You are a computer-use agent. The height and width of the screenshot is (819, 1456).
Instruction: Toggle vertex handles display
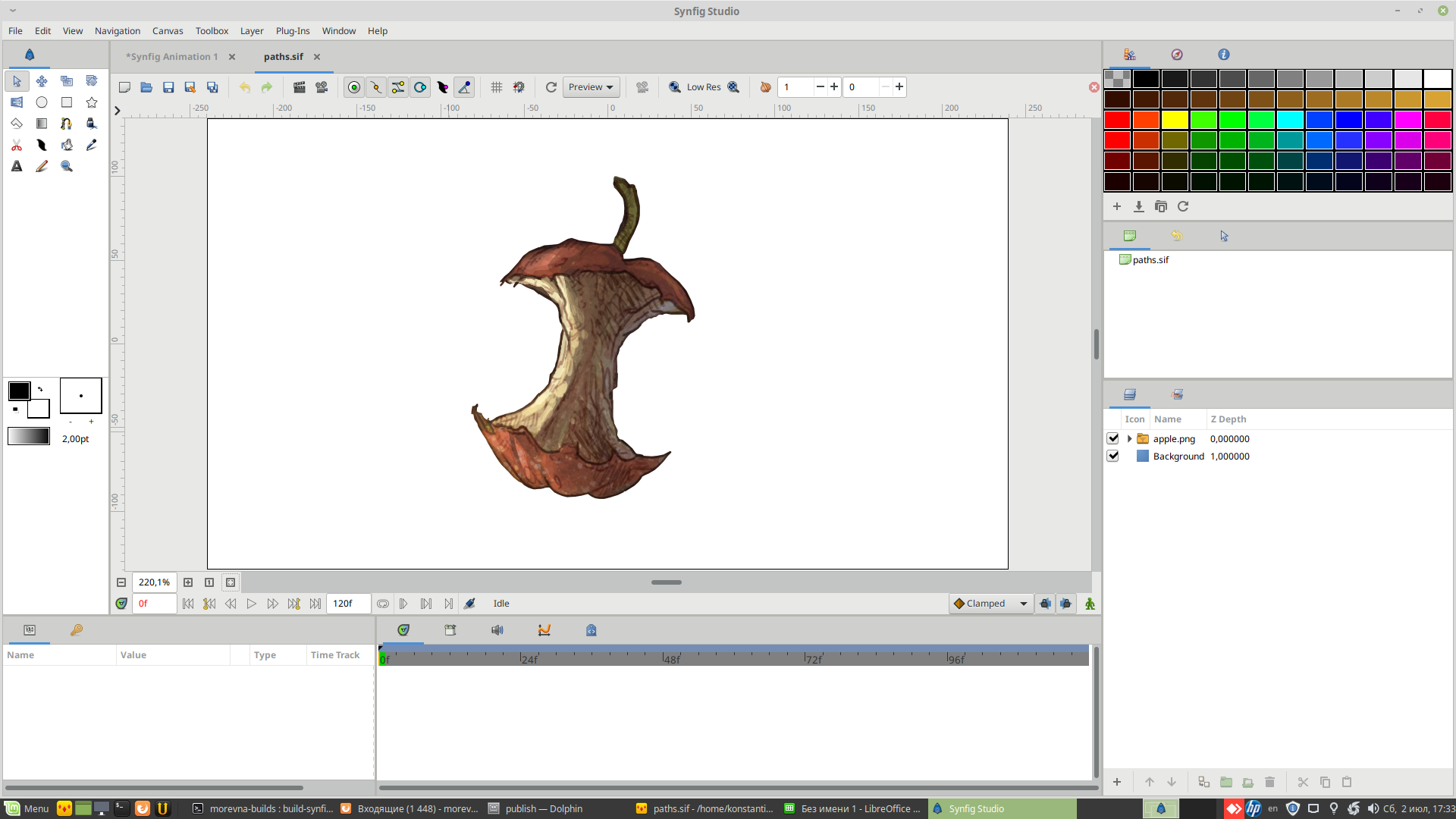[x=376, y=87]
